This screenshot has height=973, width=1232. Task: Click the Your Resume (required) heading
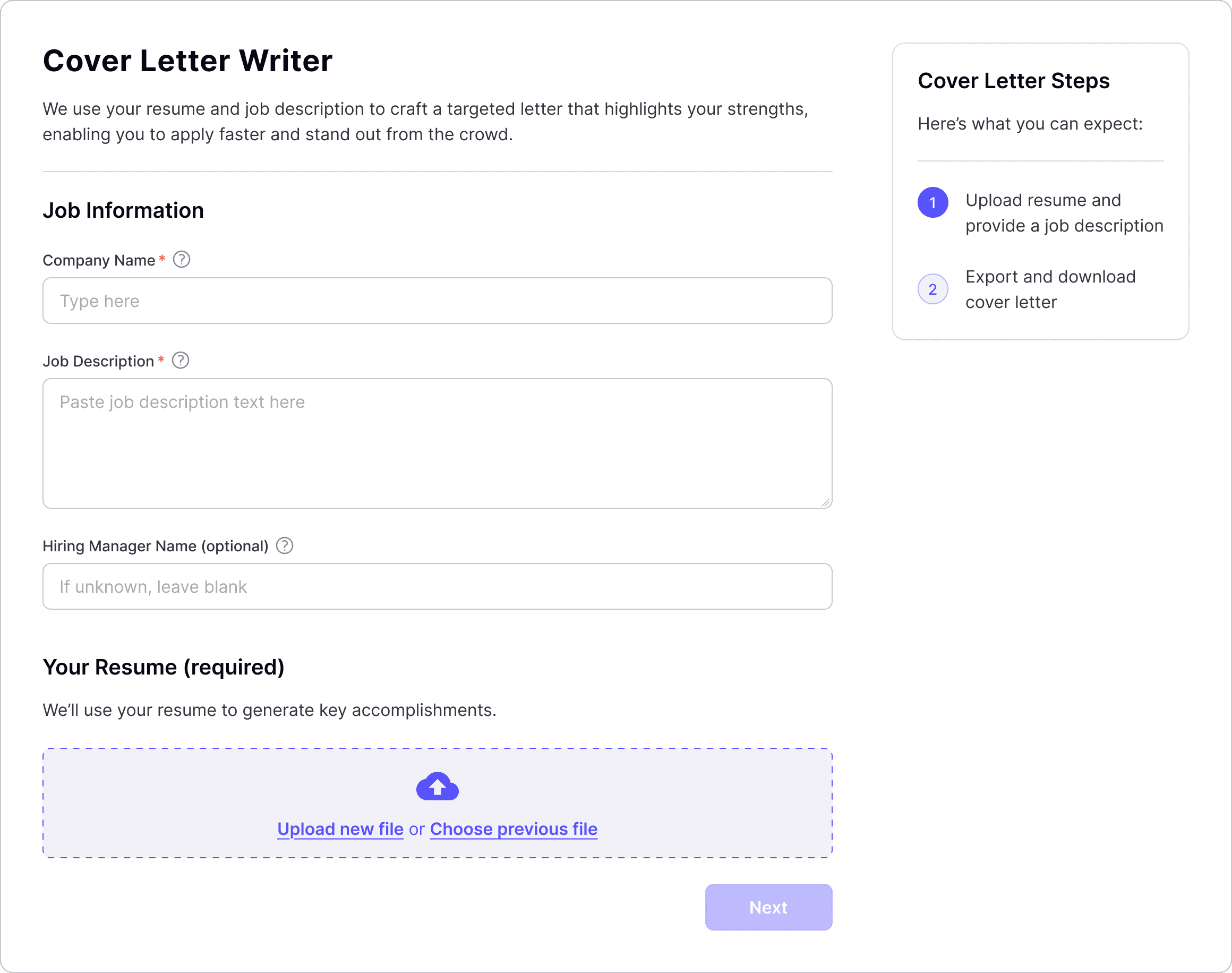[x=164, y=667]
